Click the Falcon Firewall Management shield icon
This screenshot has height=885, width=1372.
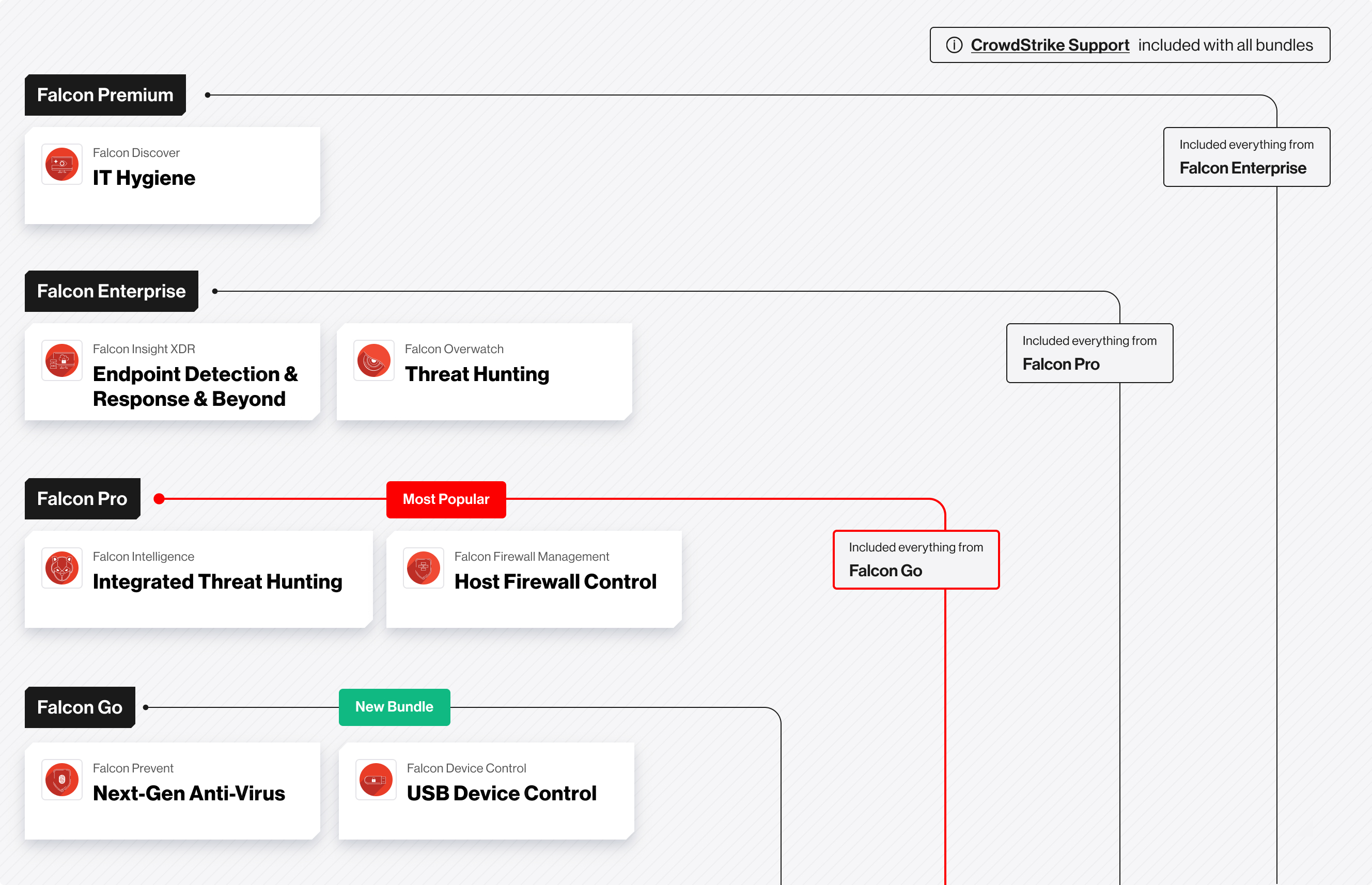(423, 568)
